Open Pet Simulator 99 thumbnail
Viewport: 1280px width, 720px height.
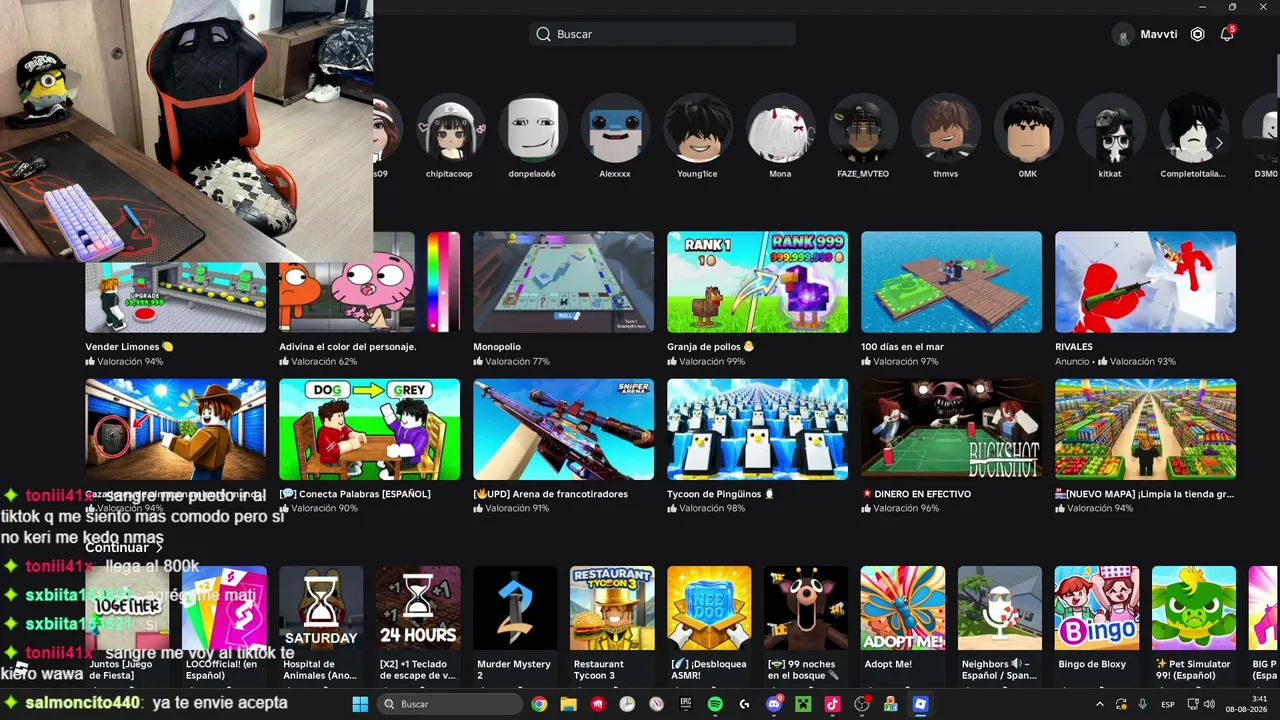pyautogui.click(x=1194, y=608)
